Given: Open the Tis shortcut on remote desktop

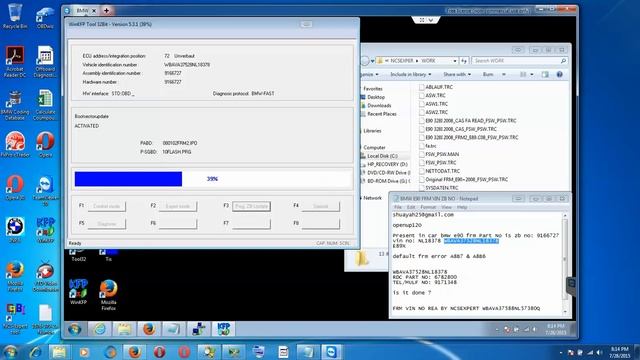Looking at the screenshot, I should coord(109,255).
